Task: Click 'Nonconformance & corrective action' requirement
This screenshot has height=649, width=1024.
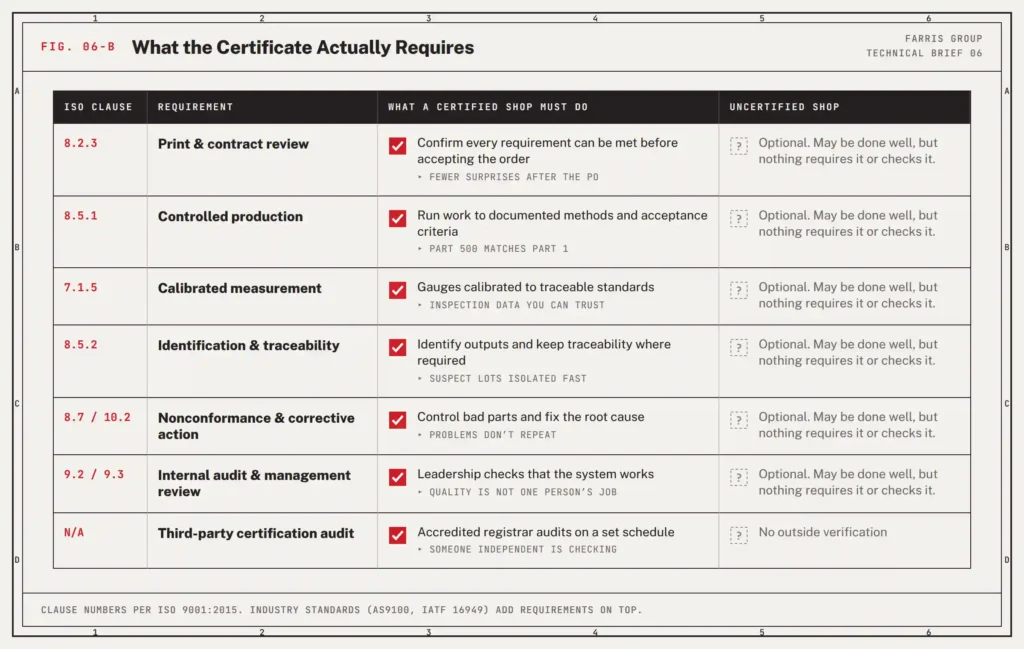Action: click(256, 426)
